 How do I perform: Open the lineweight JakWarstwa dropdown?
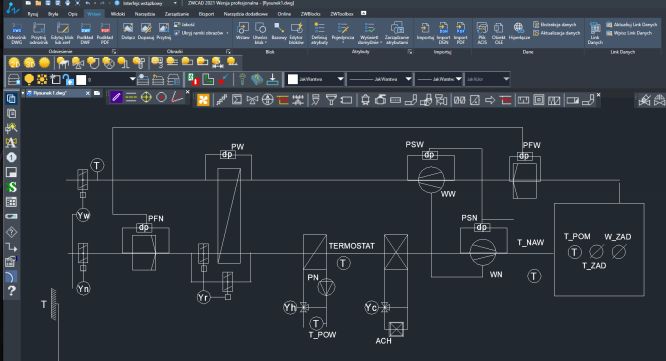(x=459, y=79)
